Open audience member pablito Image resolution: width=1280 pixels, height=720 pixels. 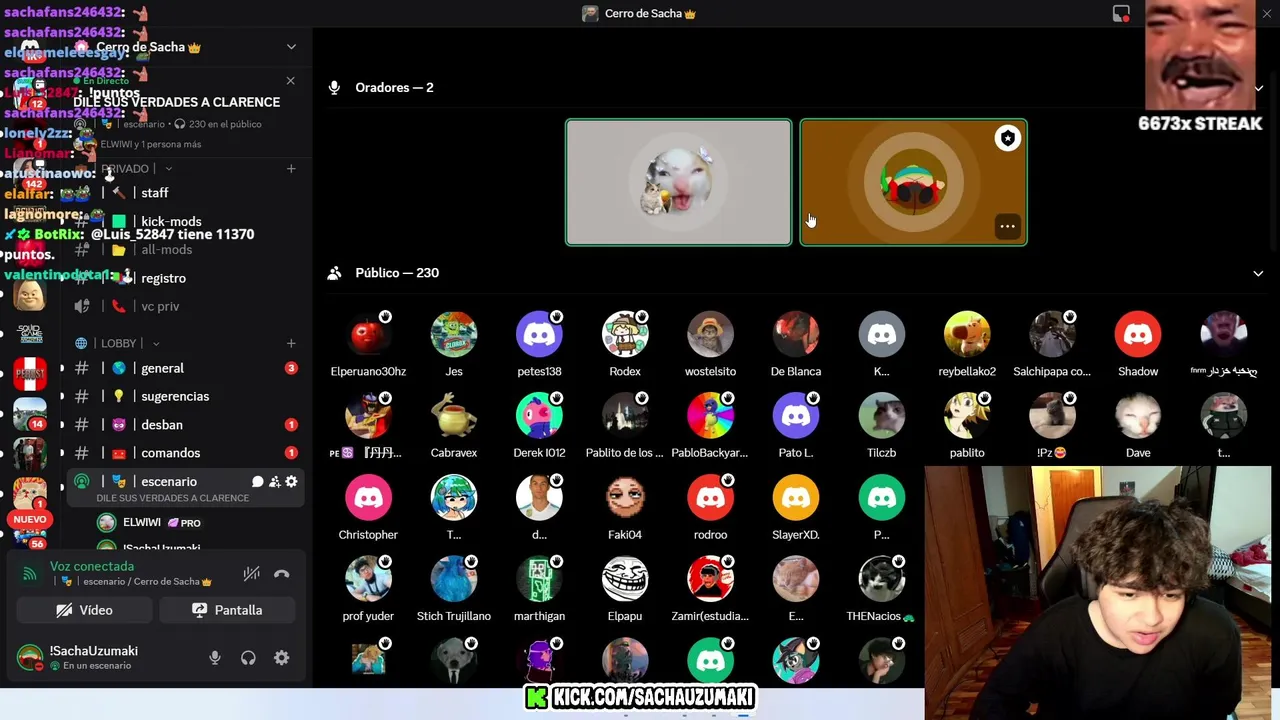pyautogui.click(x=967, y=426)
